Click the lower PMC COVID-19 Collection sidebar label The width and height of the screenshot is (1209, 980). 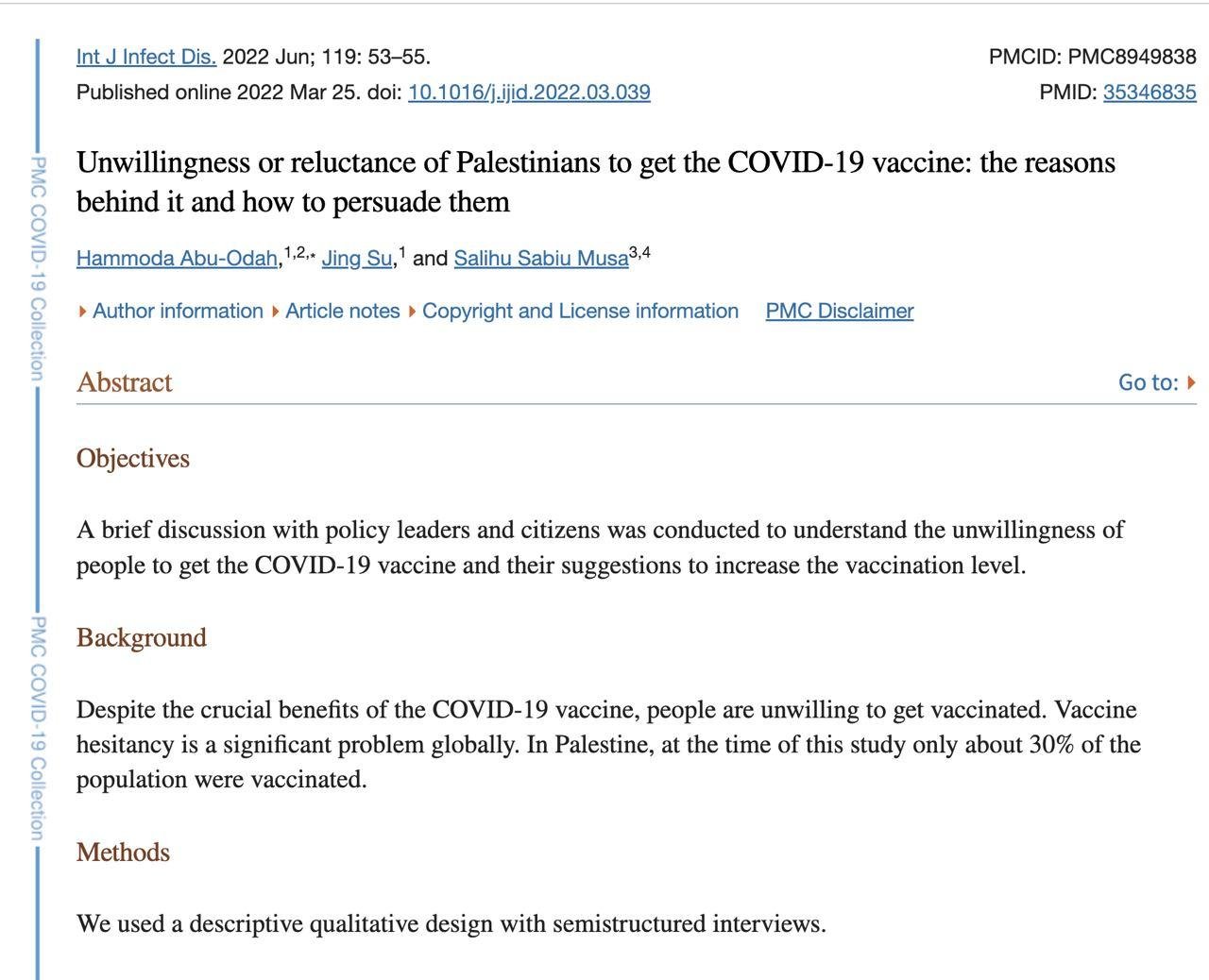[x=38, y=728]
